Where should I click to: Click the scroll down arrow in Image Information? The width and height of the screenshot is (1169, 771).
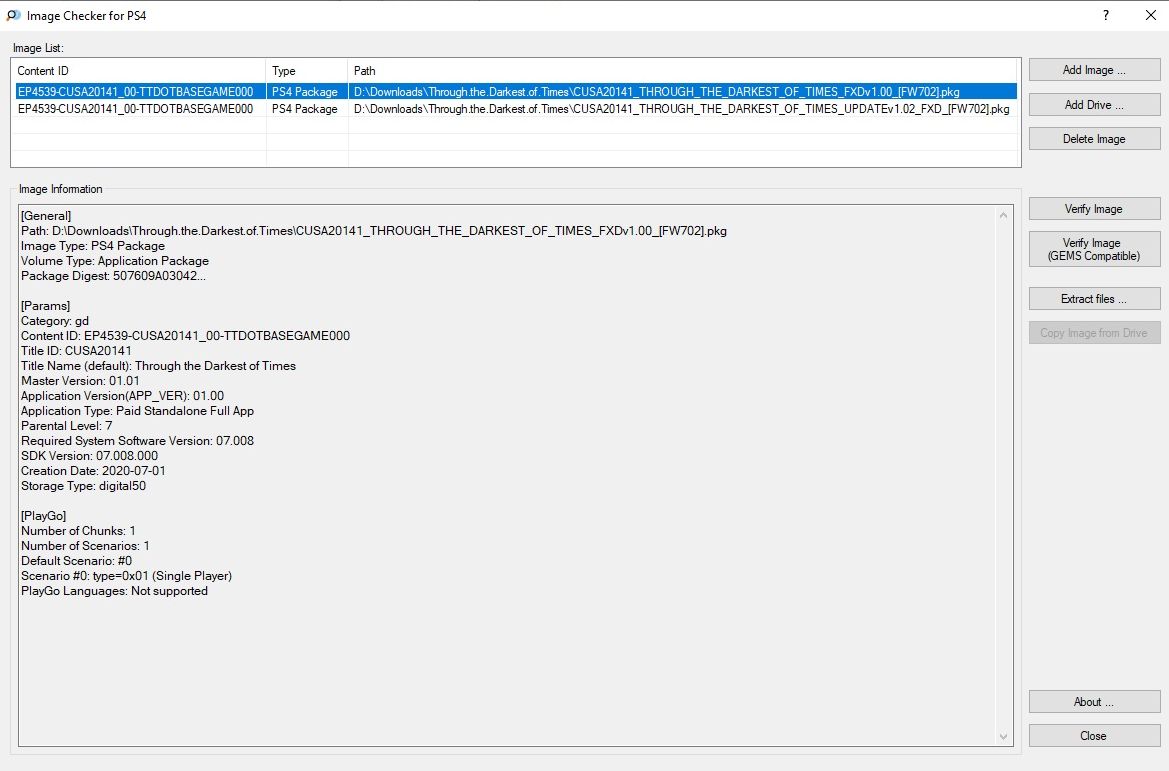[x=1003, y=737]
